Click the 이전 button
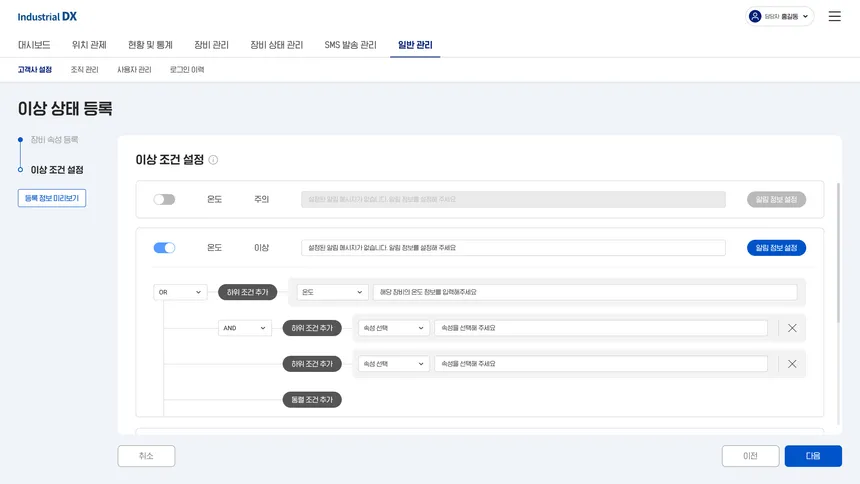This screenshot has height=484, width=860. click(750, 456)
